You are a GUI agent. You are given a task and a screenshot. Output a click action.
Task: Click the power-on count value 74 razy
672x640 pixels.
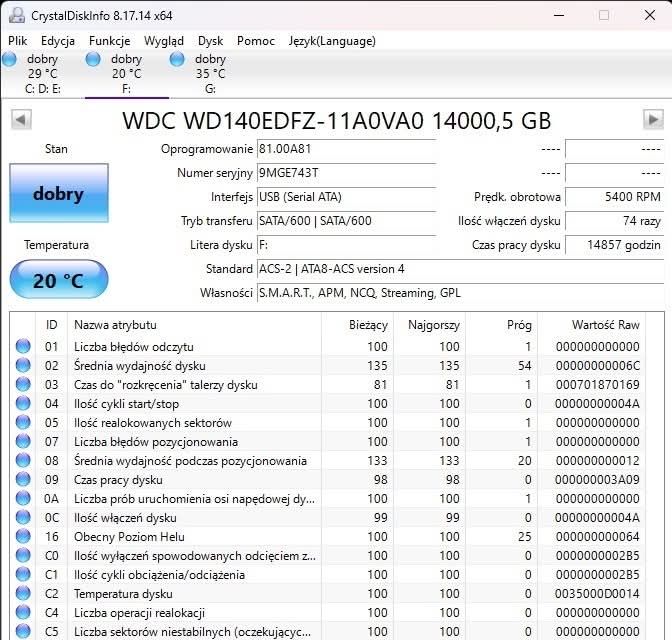point(615,221)
